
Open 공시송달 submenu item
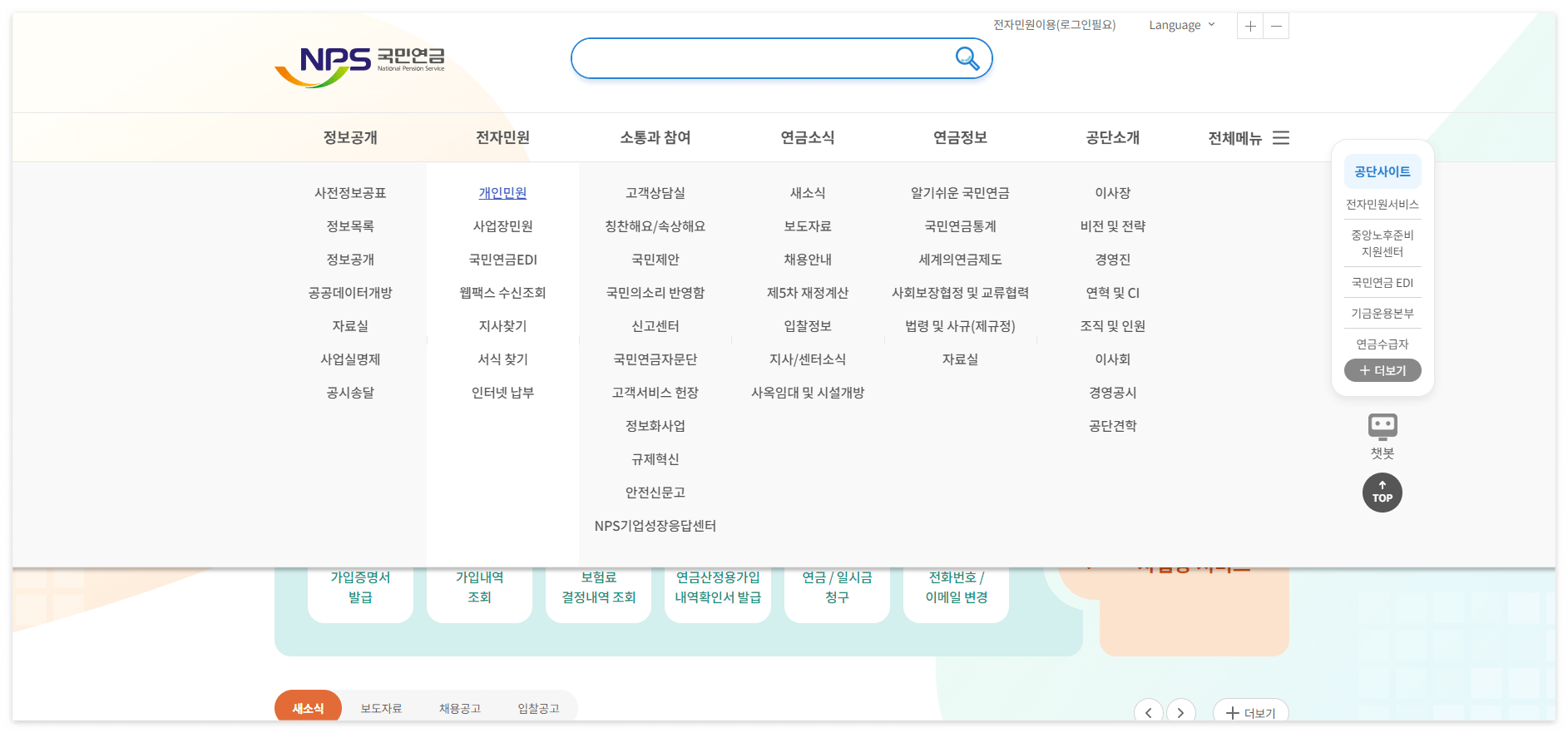350,393
